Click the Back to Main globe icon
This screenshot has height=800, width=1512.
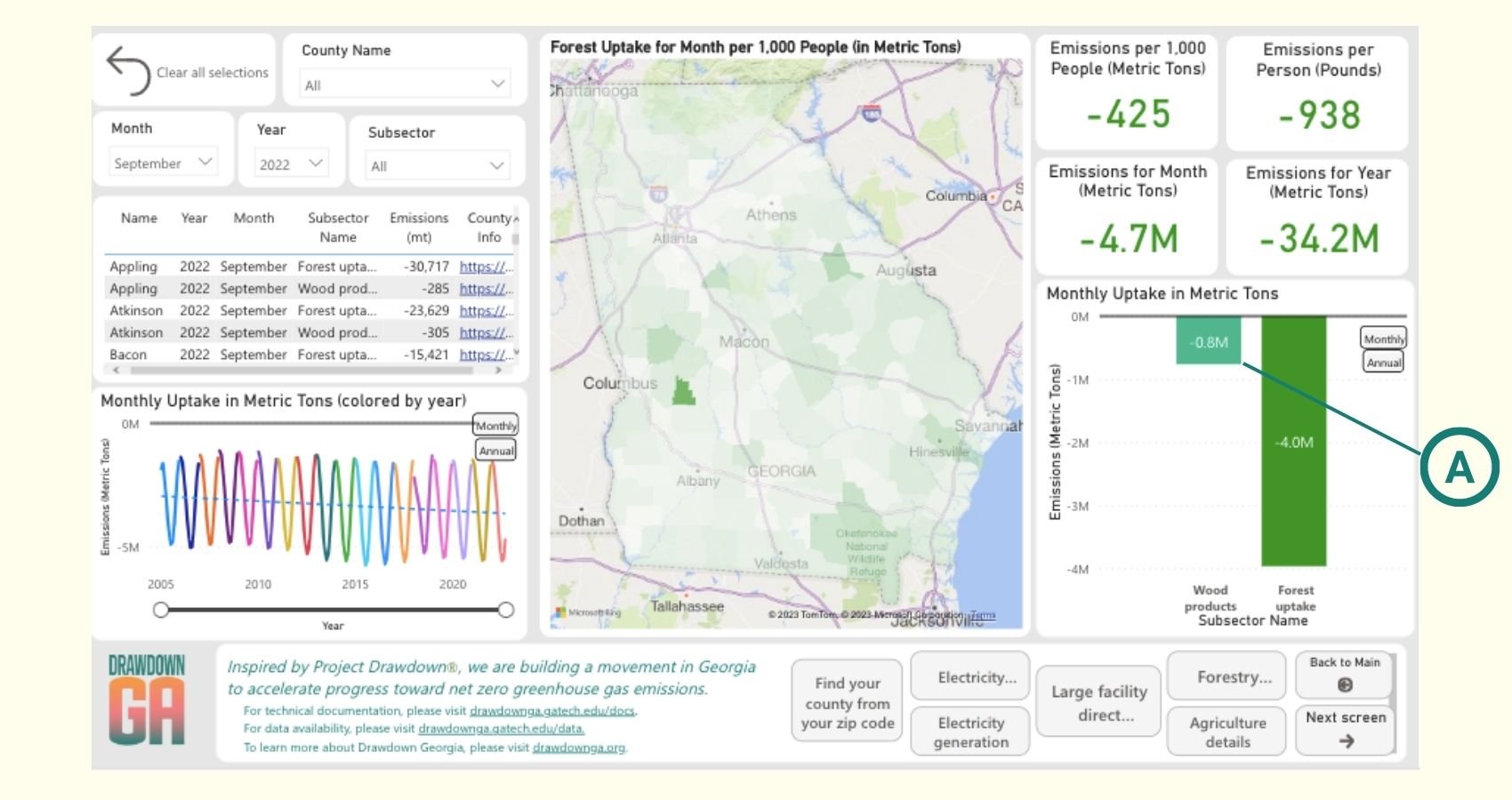pyautogui.click(x=1344, y=684)
